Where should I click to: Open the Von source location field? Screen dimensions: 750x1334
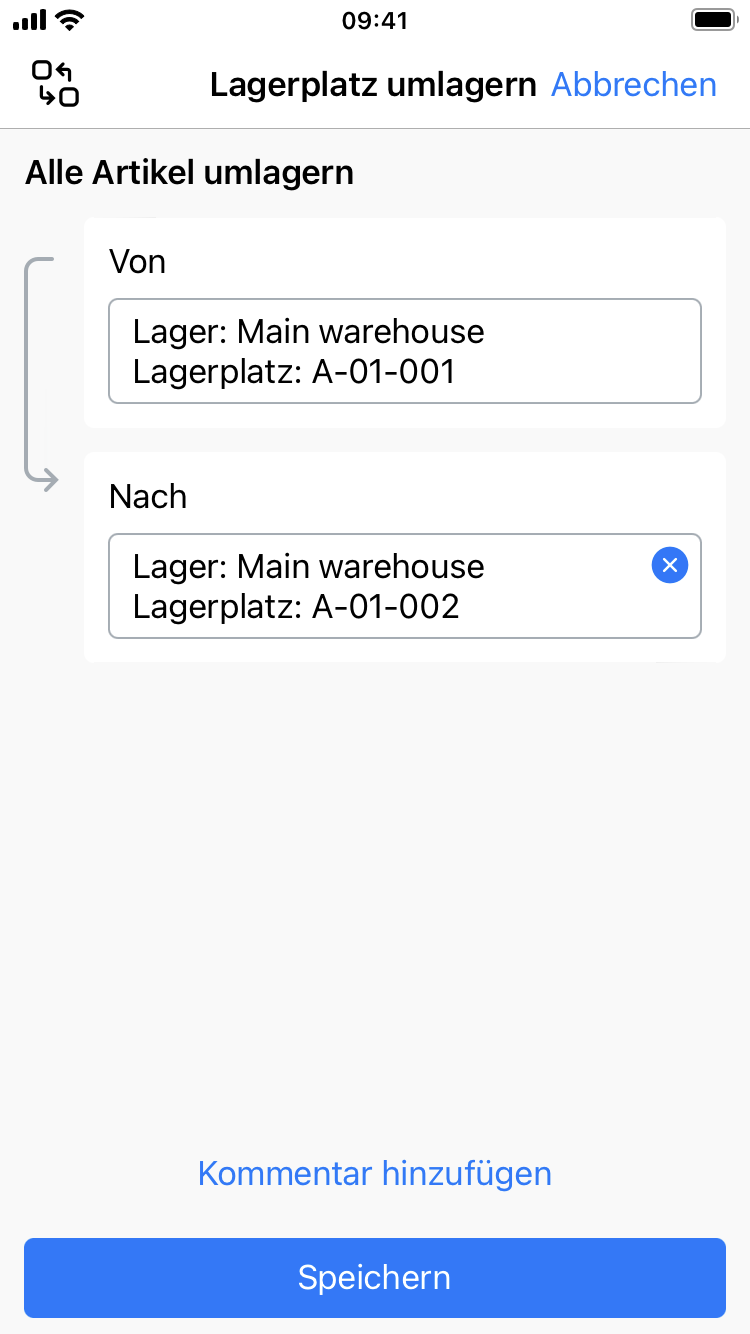[x=404, y=351]
